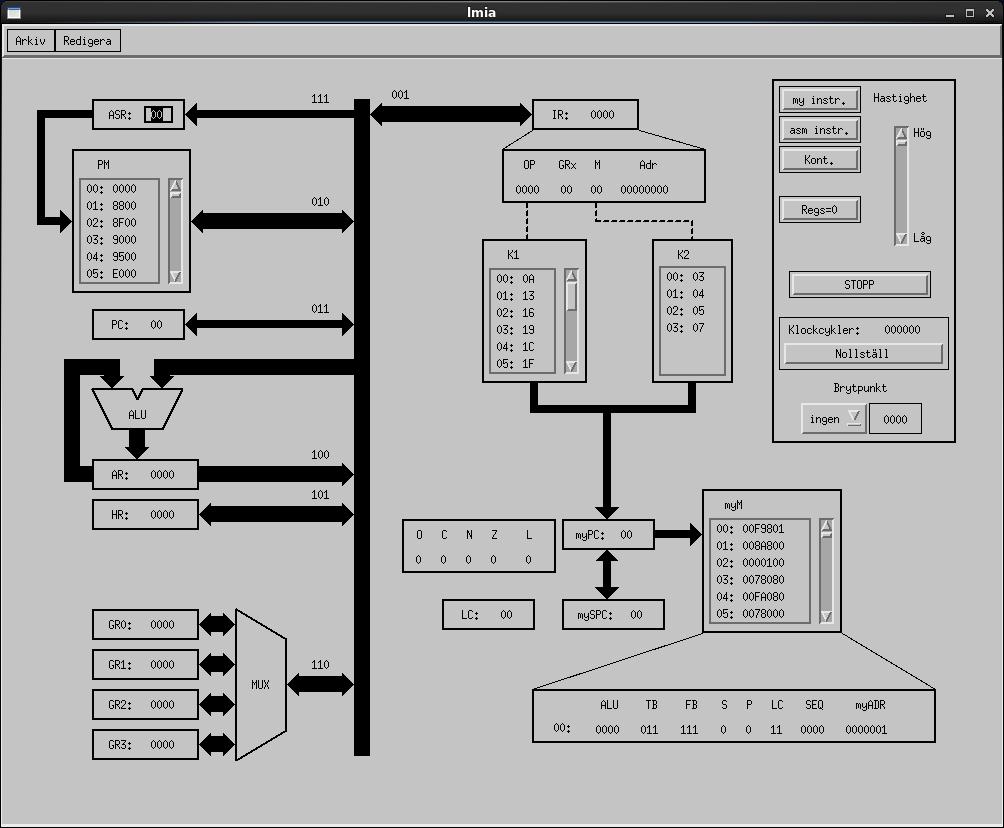
Task: Minimize the Imia window
Action: [x=950, y=13]
